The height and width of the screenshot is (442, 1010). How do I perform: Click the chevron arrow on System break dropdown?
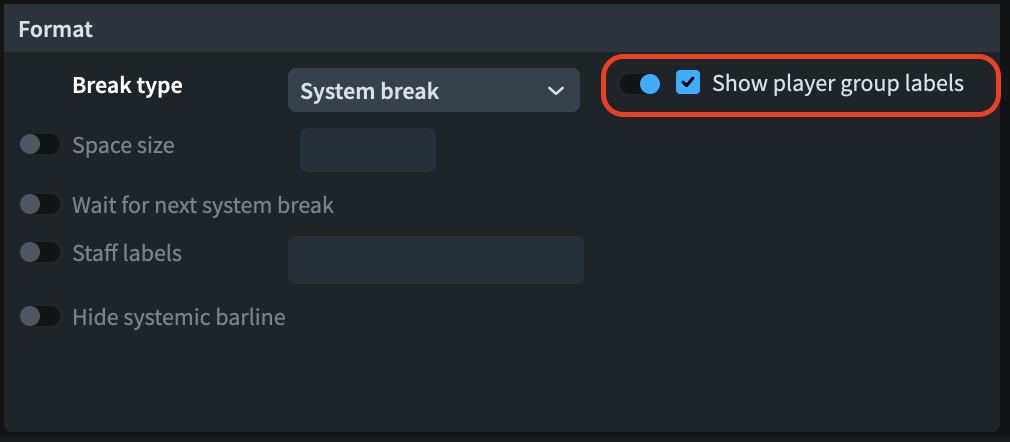[556, 91]
